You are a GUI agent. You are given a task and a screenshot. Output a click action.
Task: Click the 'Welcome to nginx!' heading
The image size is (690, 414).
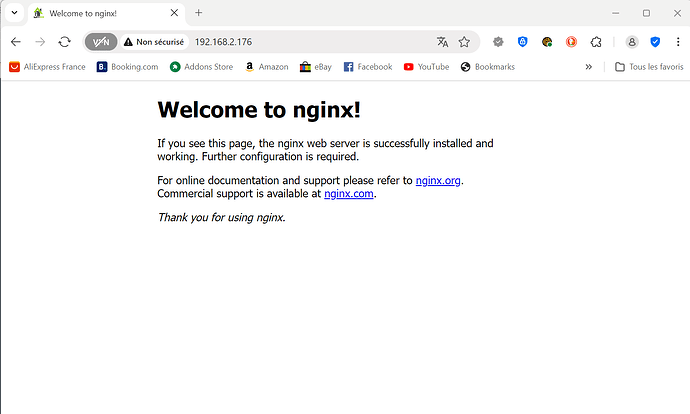[259, 110]
